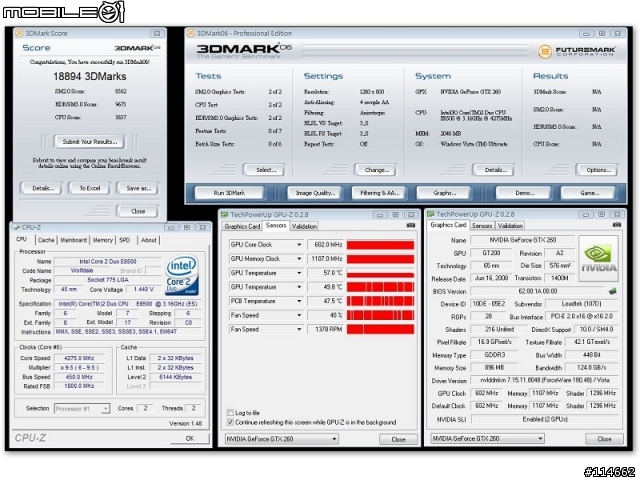Screen dimensions: 640x480
Task: Click the Demo button in 3DMark06
Action: (x=524, y=193)
